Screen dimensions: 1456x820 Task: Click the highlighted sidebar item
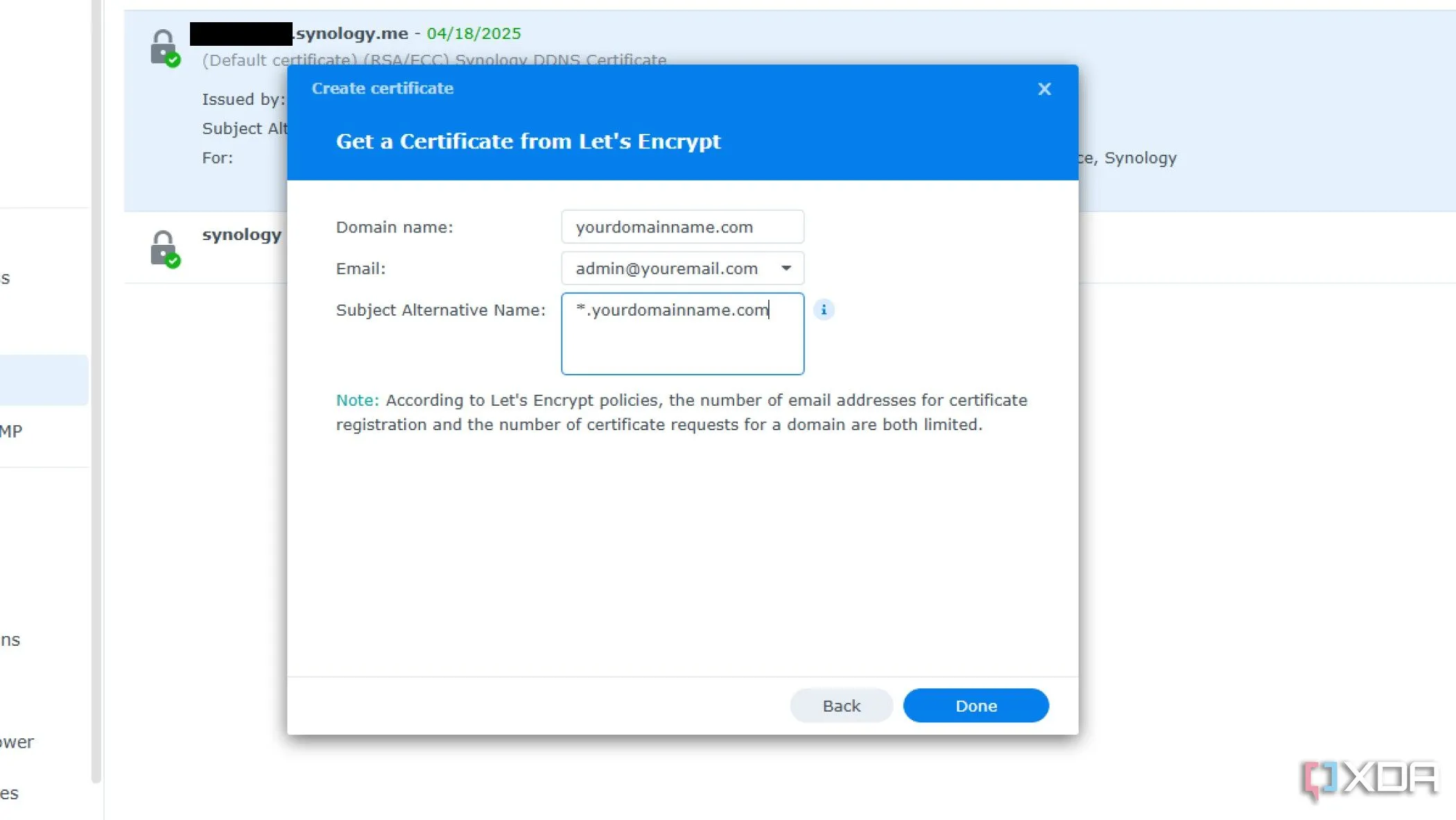44,380
